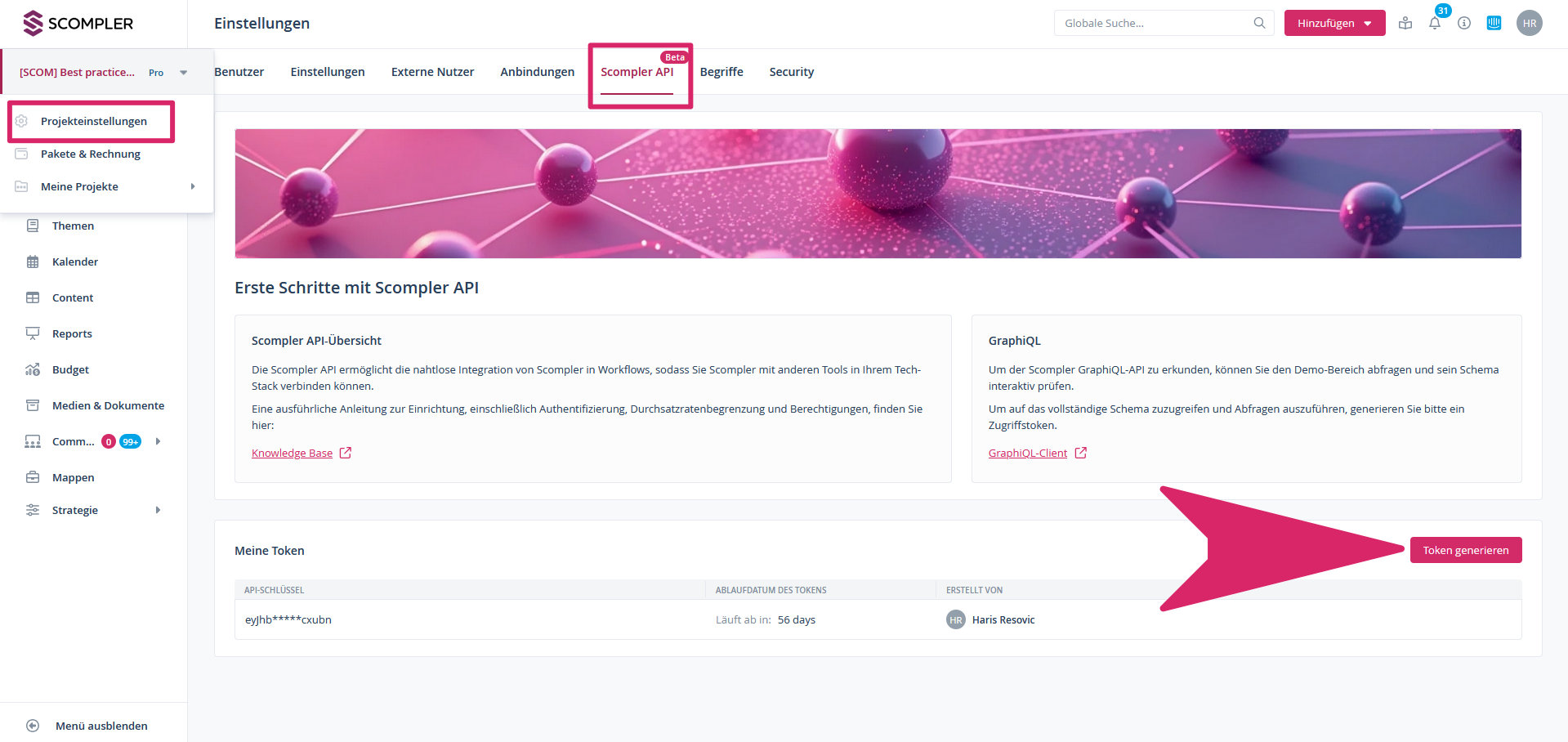Viewport: 1568px width, 742px height.
Task: Expand the Meine Projekte submenu
Action: click(193, 187)
